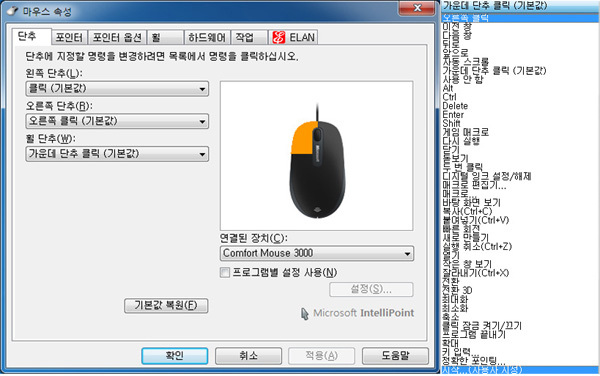600x376 pixels.
Task: Click the grayed 설정(S)... button
Action: [371, 289]
